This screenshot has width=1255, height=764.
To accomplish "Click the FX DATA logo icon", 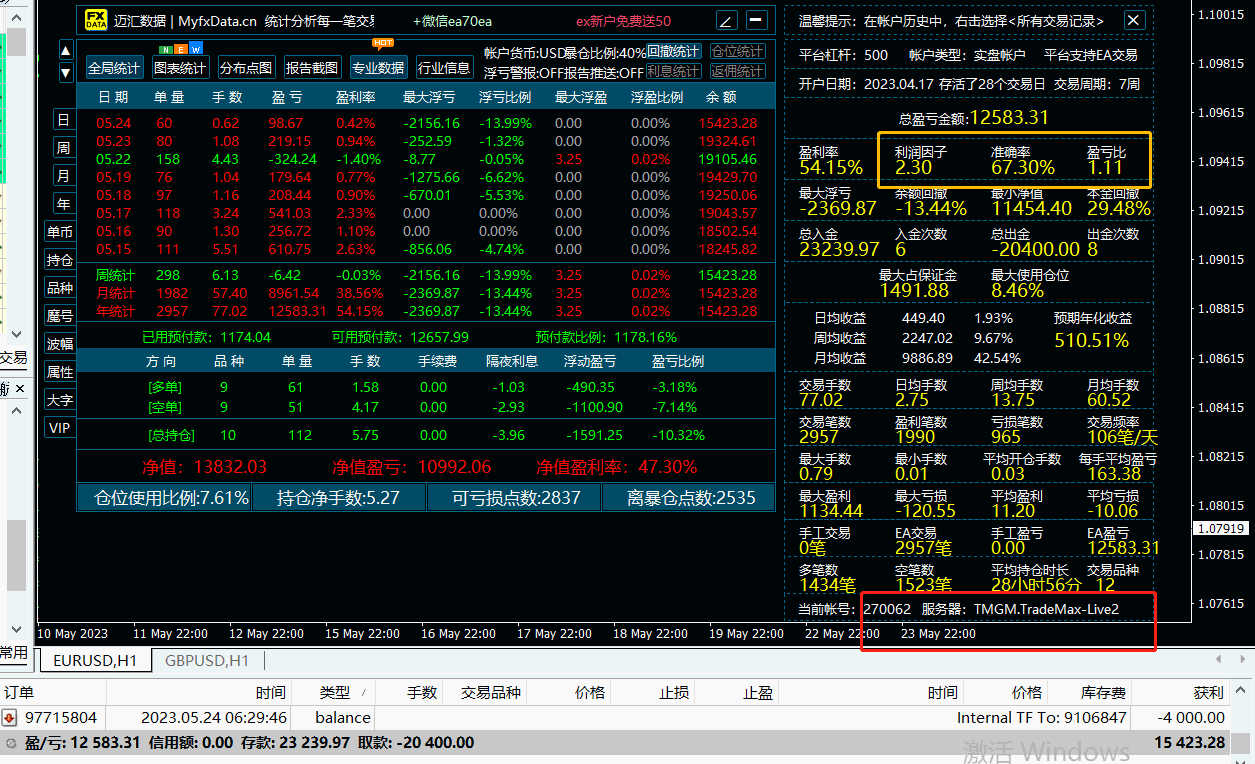I will 95,19.
